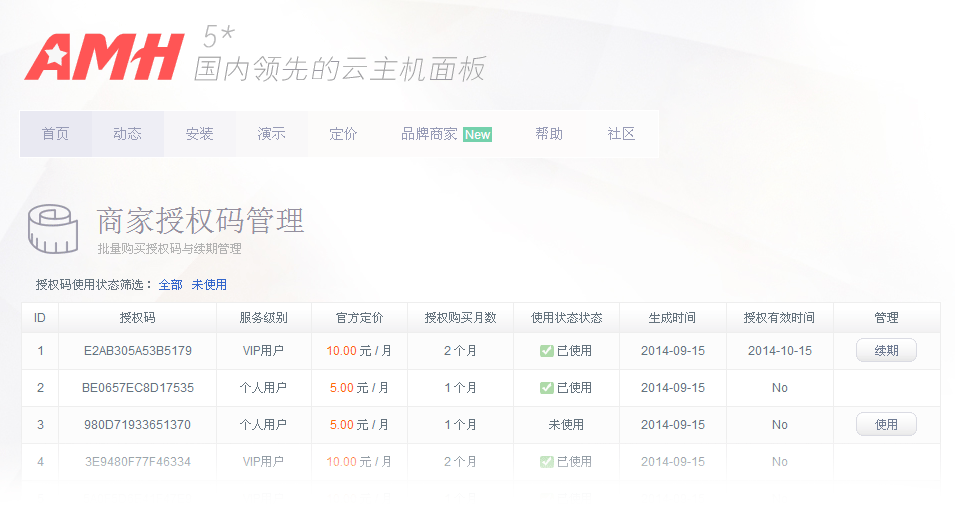
Task: Click the AMH logo
Action: point(104,57)
